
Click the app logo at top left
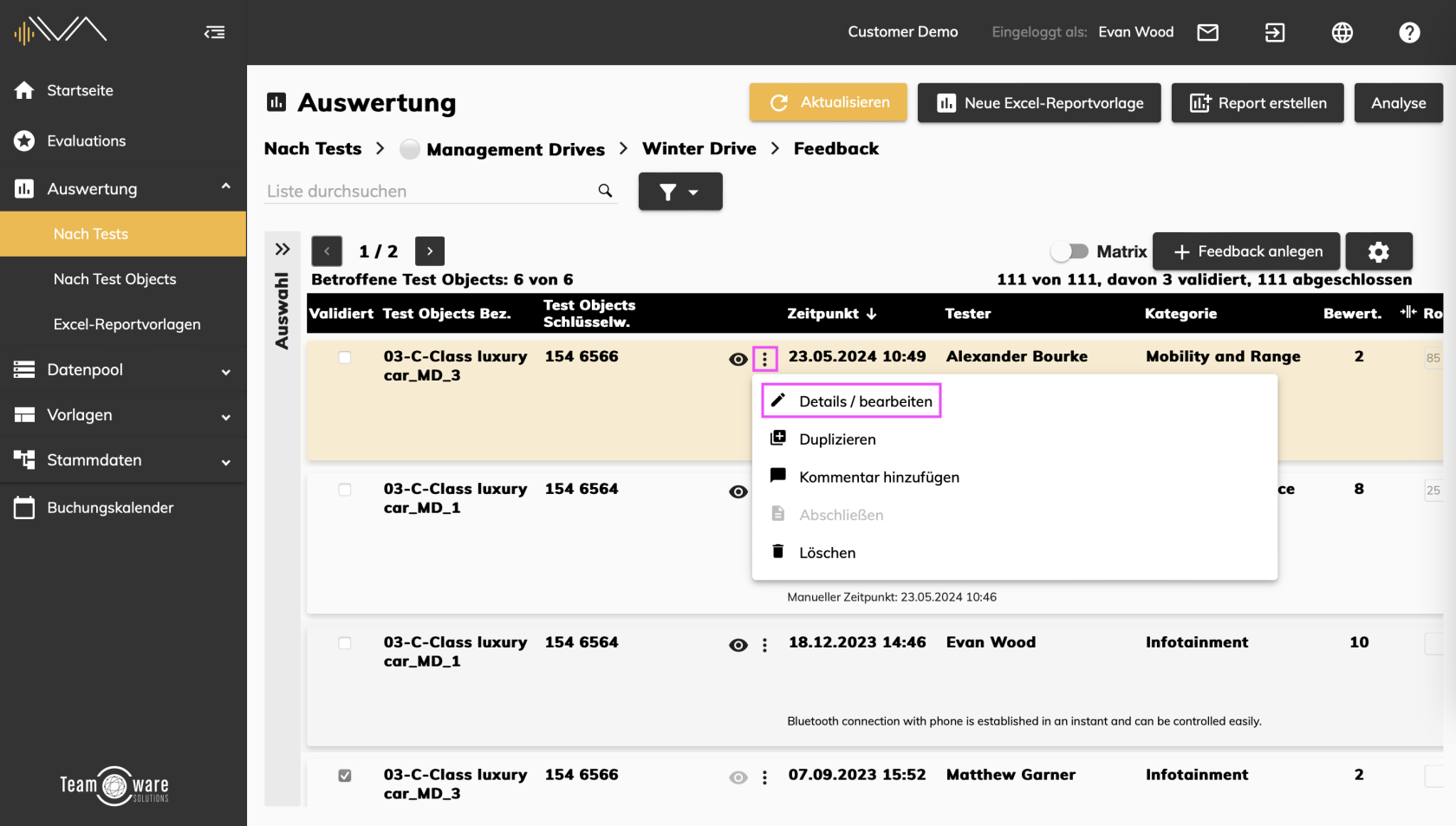(61, 31)
